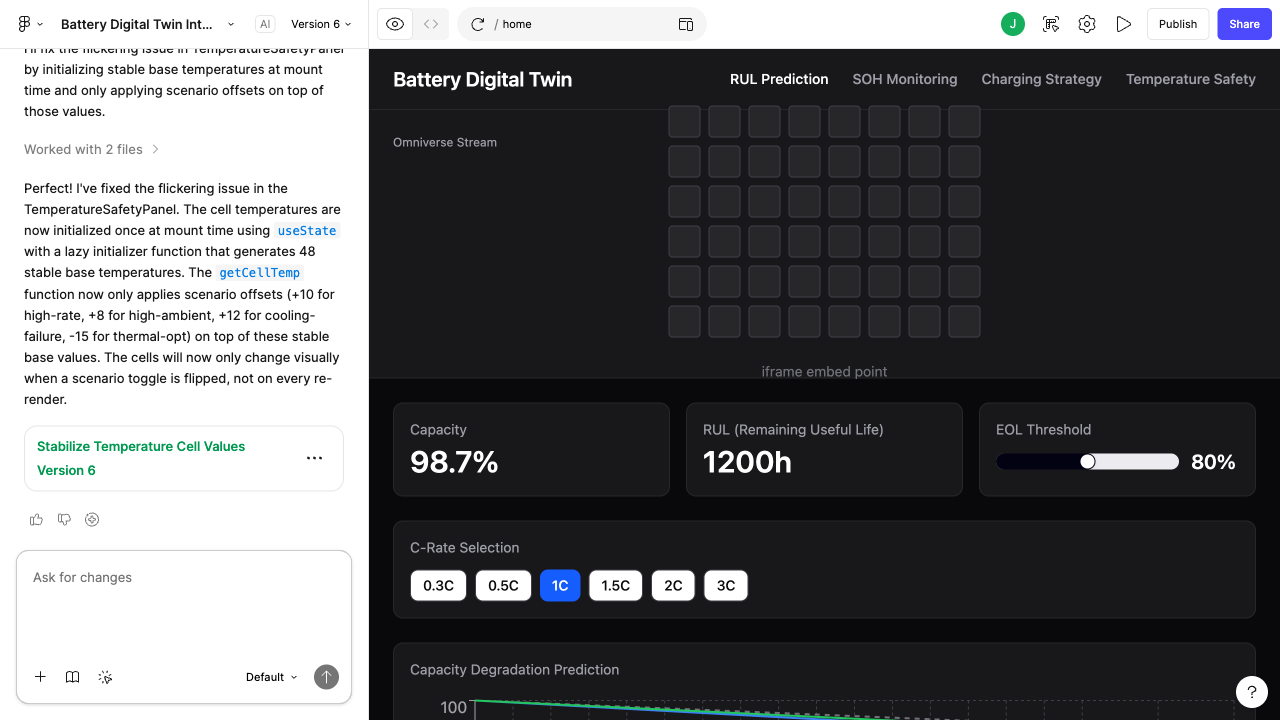Open the Stabilize Temperature Cell Values version card
This screenshot has height=720, width=1280.
[184, 458]
